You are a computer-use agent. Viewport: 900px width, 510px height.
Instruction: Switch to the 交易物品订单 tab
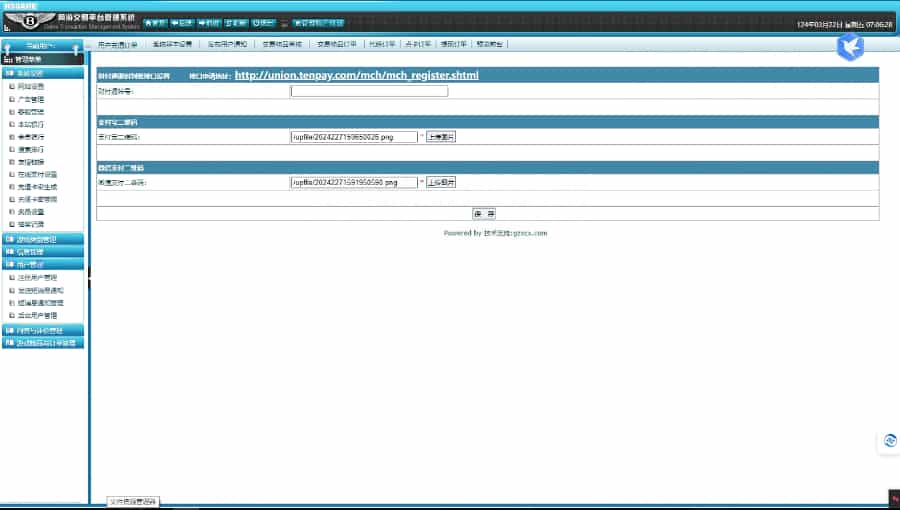pyautogui.click(x=336, y=44)
